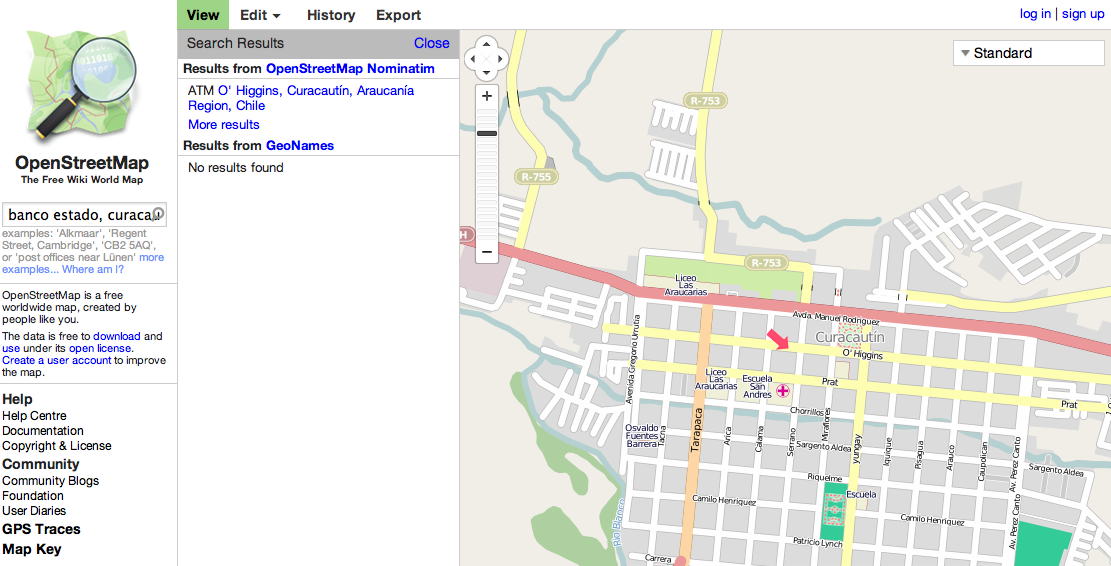Pan the map right arrow

[x=501, y=57]
